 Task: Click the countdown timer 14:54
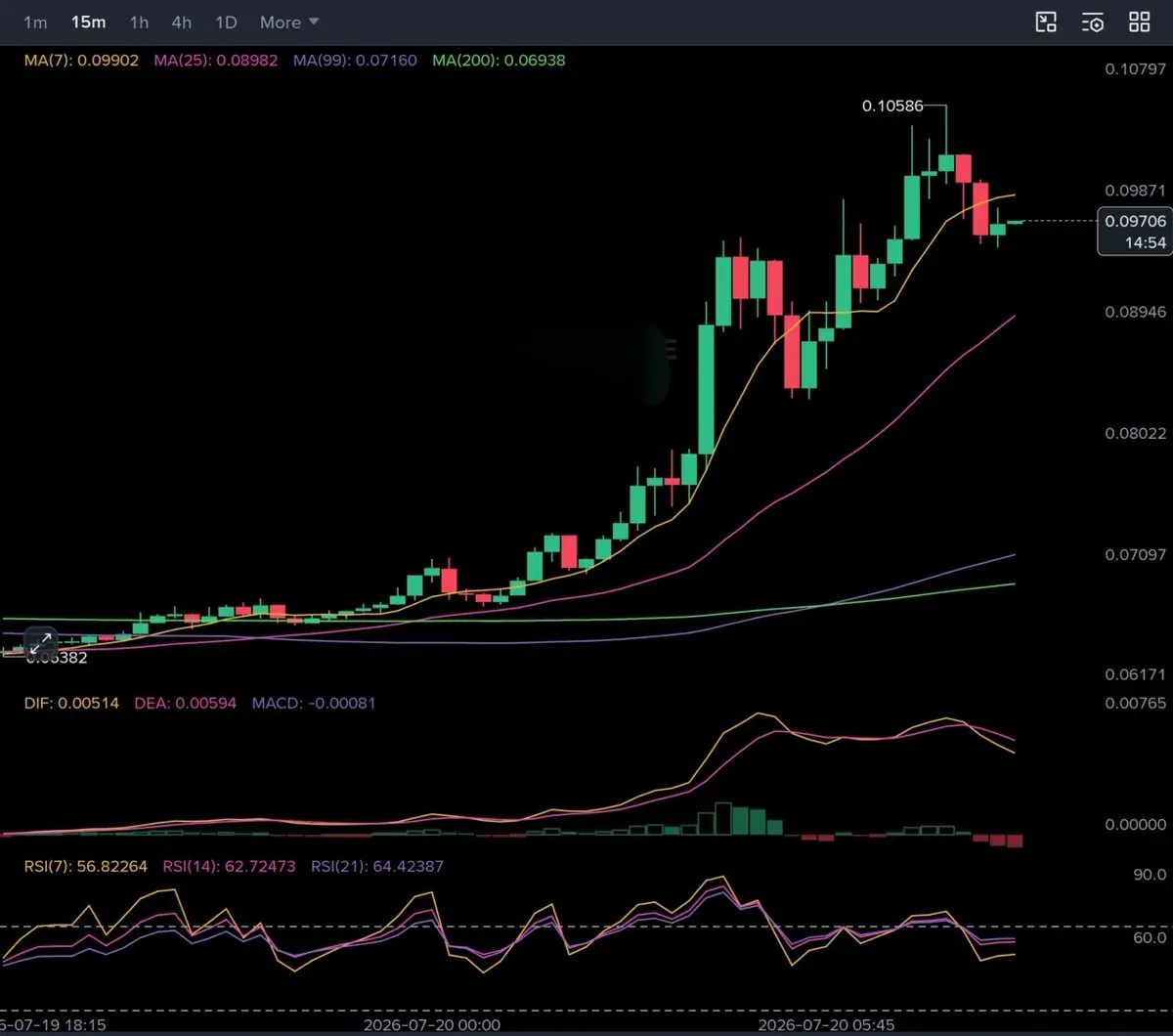(1144, 242)
